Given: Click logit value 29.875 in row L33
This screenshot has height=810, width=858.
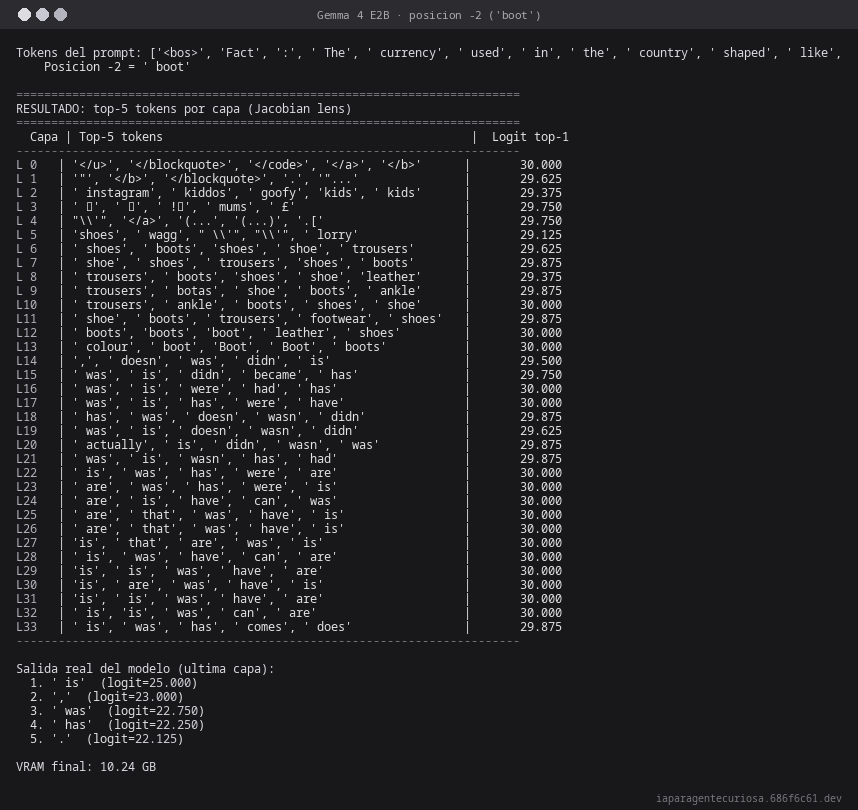Looking at the screenshot, I should (541, 627).
